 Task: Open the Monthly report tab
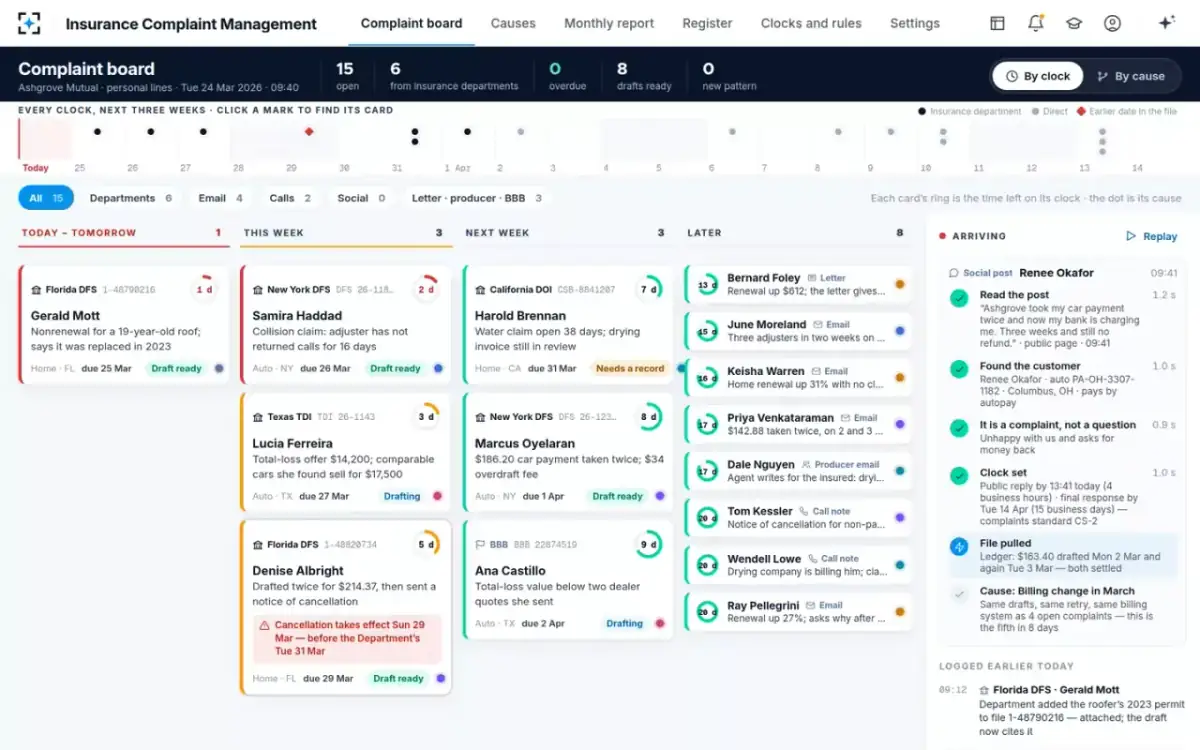609,23
